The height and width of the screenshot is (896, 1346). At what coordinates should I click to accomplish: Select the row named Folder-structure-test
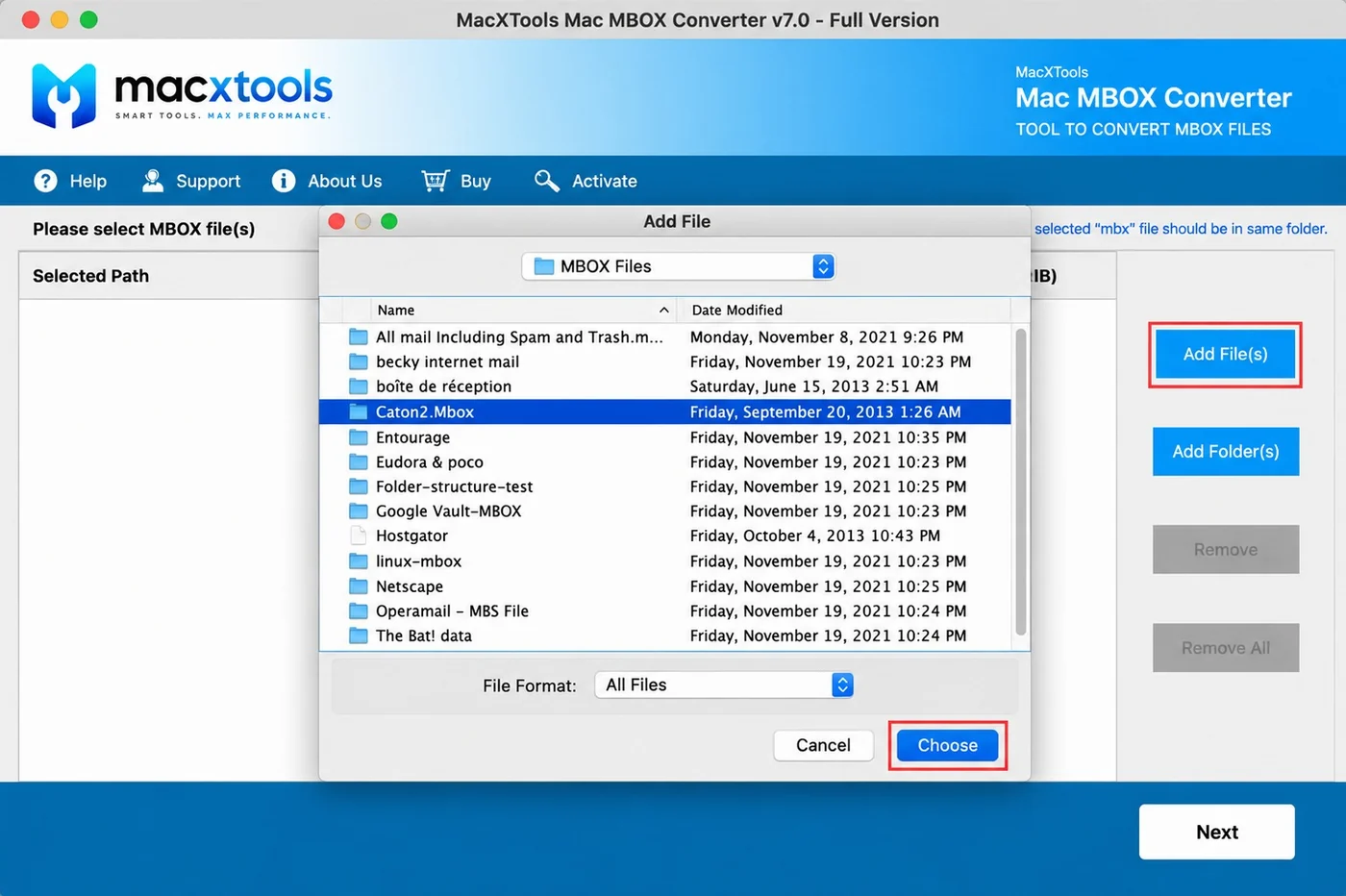[665, 486]
